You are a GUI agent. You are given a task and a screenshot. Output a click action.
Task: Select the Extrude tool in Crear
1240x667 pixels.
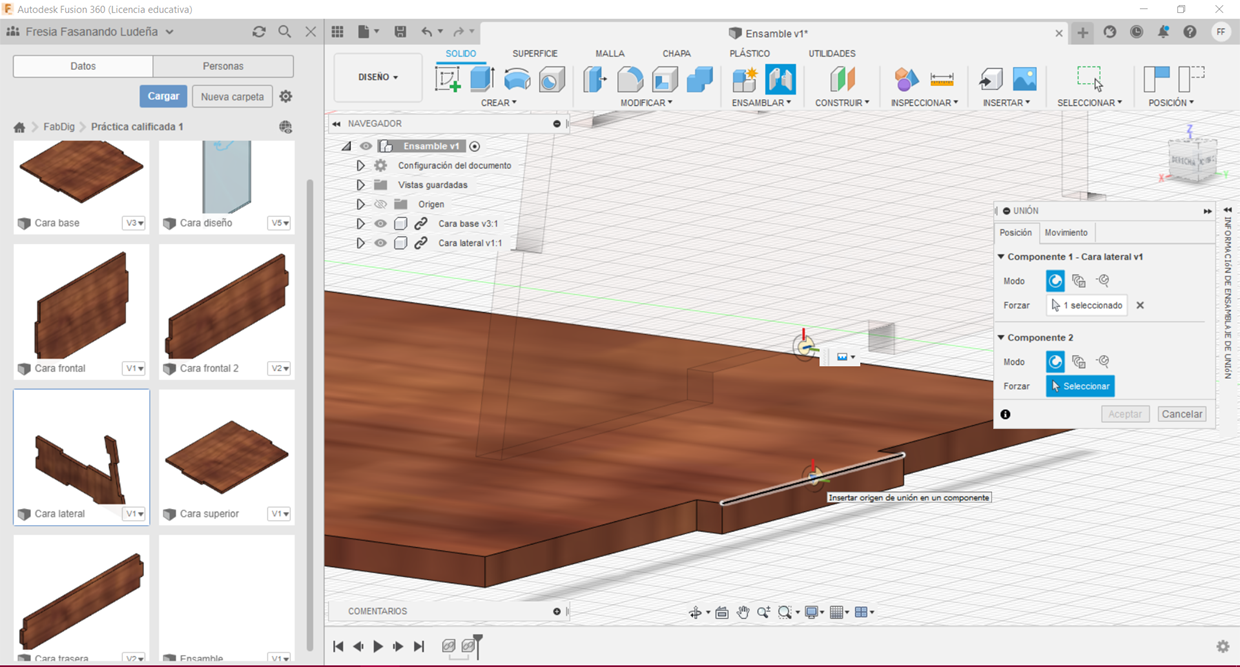coord(482,79)
